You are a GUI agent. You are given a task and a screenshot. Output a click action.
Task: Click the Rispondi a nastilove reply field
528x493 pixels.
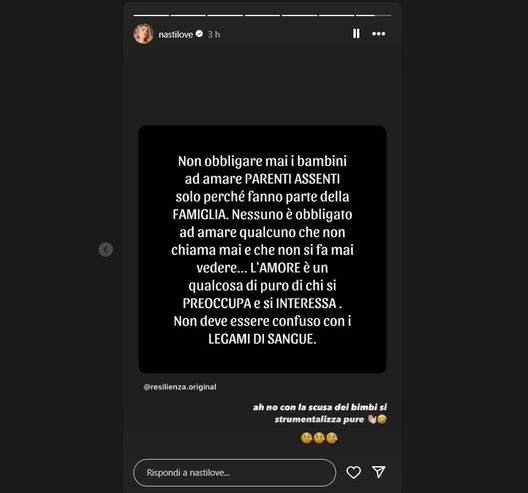(x=235, y=472)
